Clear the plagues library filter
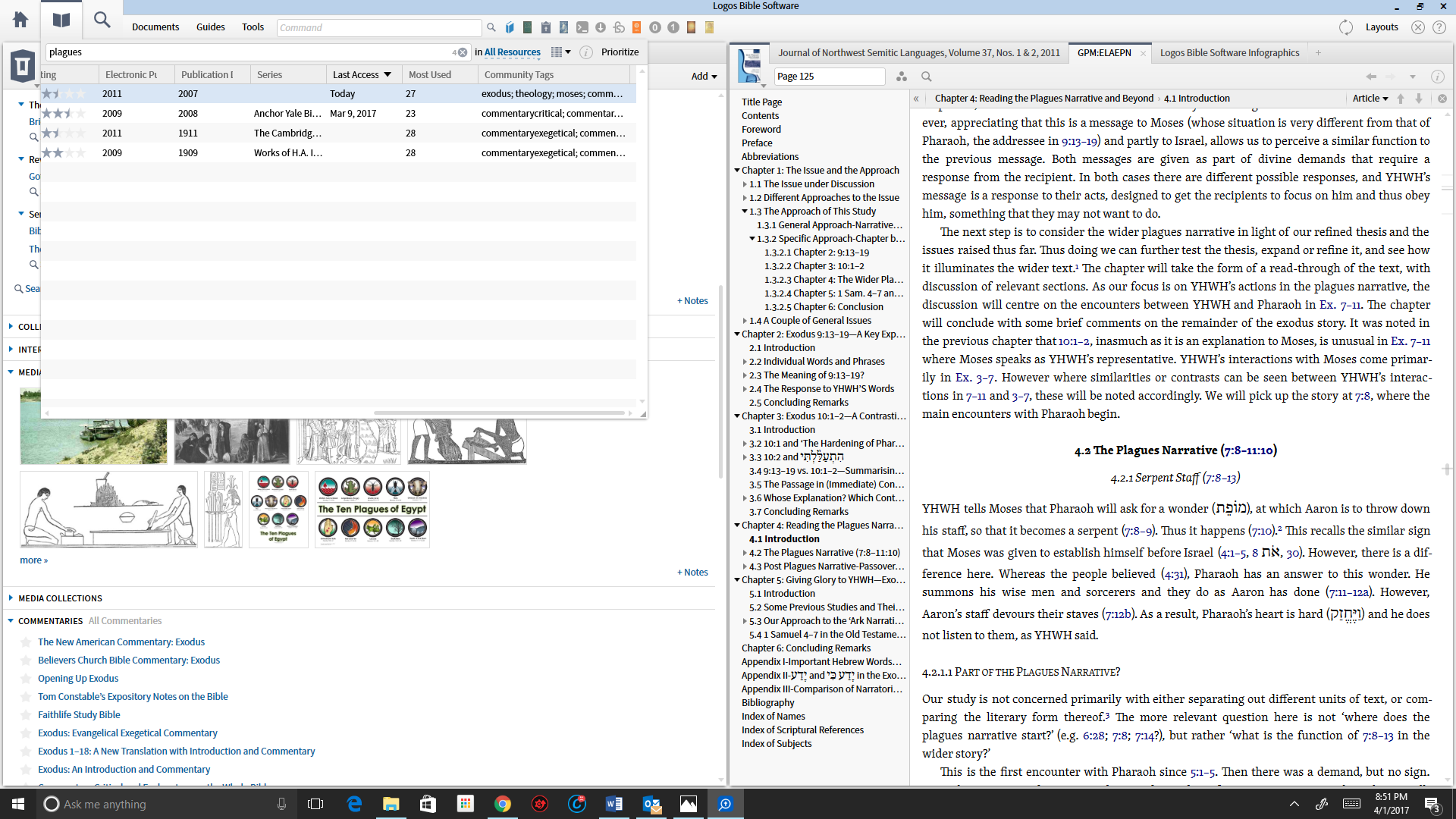1456x819 pixels. (x=463, y=52)
